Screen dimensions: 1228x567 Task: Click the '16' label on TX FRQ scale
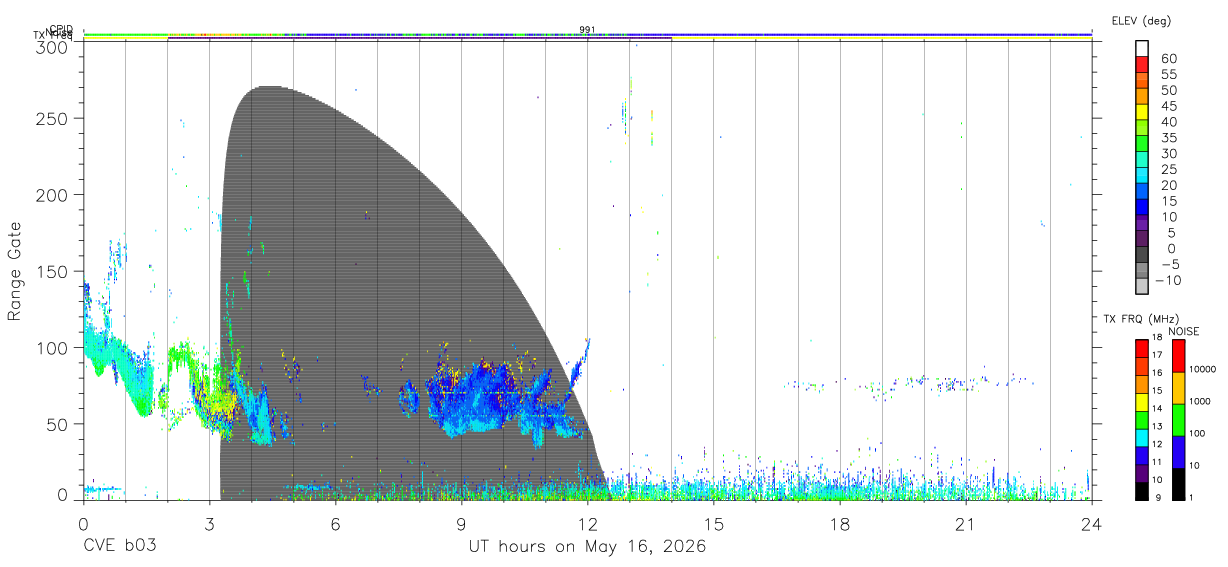pyautogui.click(x=1157, y=373)
